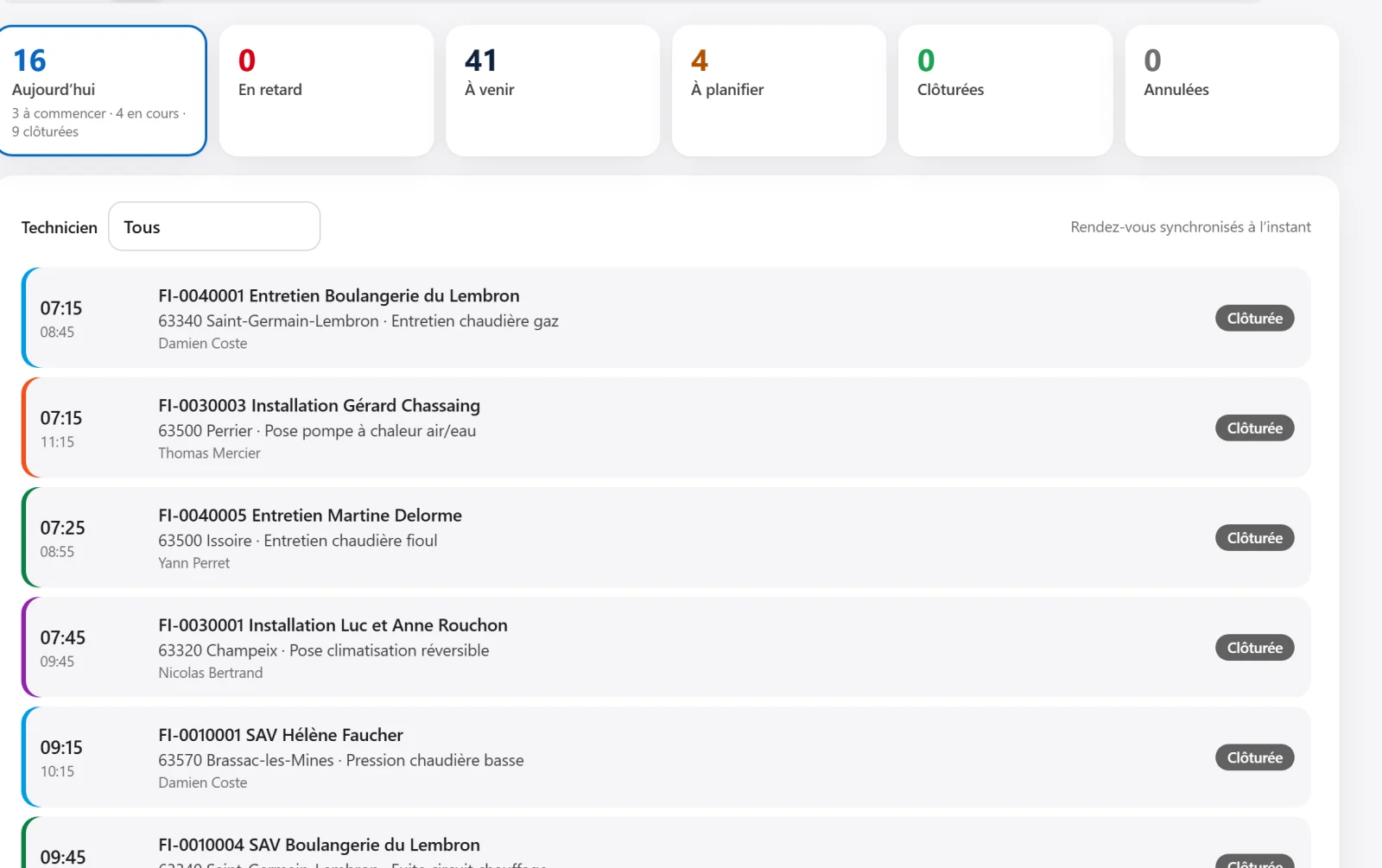1382x868 pixels.
Task: Show the Annulées counter card
Action: click(1232, 91)
